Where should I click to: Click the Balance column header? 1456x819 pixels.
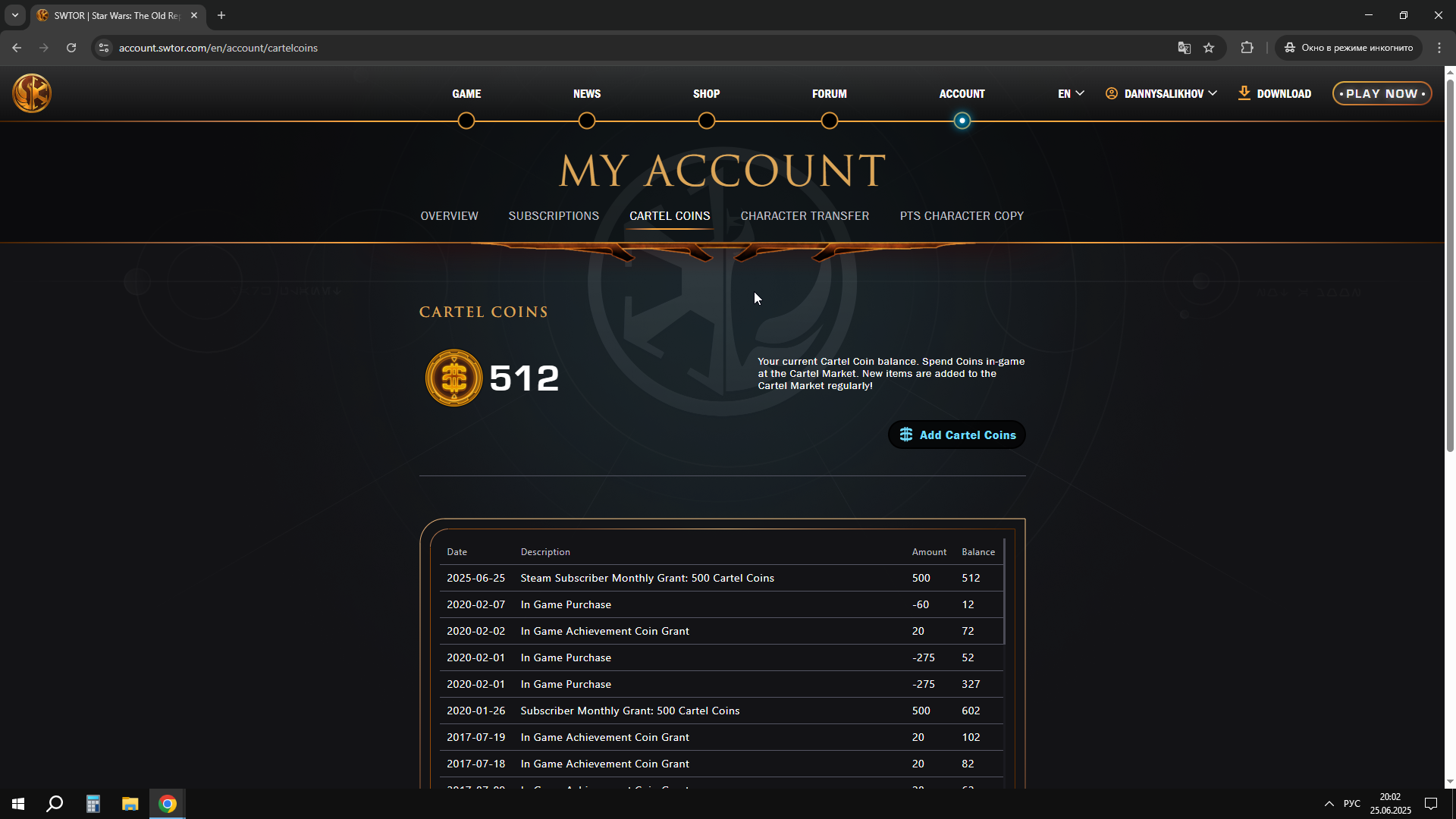coord(978,552)
